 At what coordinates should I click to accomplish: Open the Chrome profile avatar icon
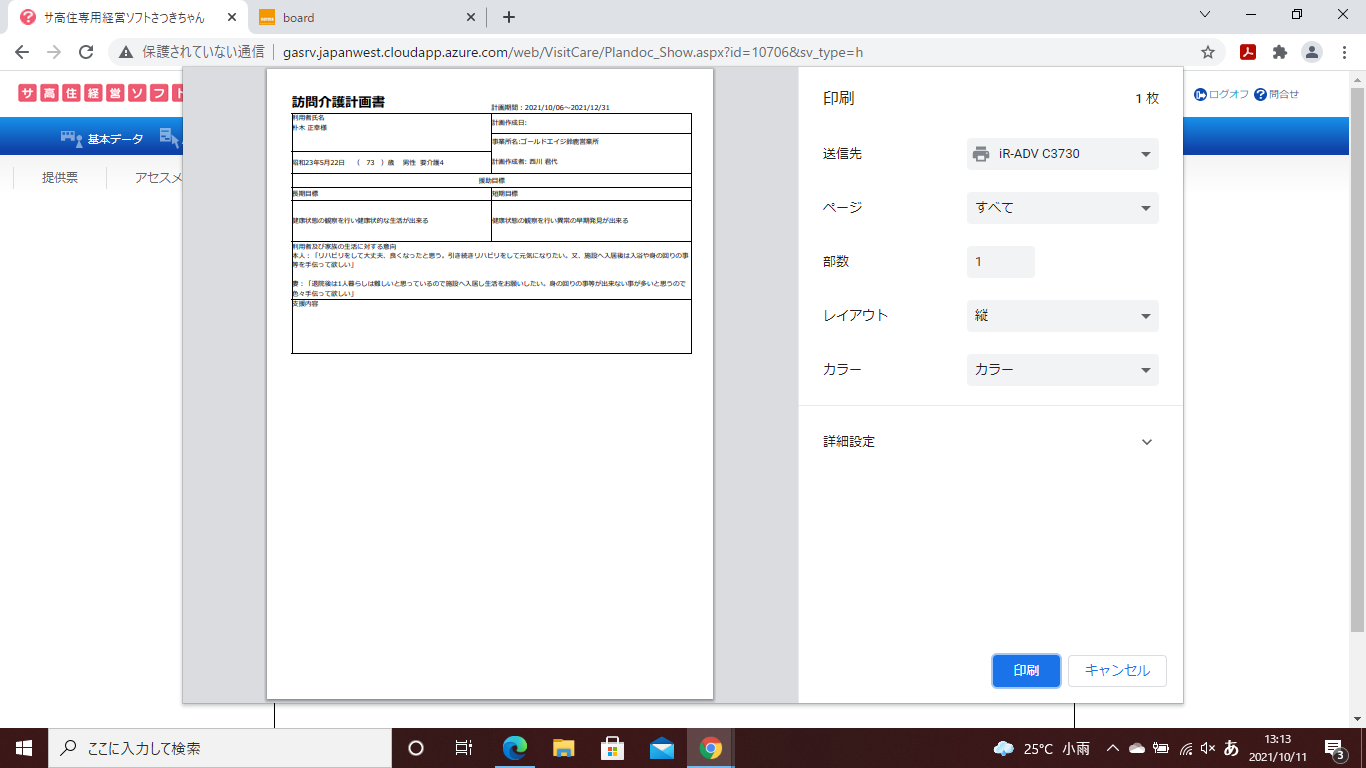tap(1311, 52)
